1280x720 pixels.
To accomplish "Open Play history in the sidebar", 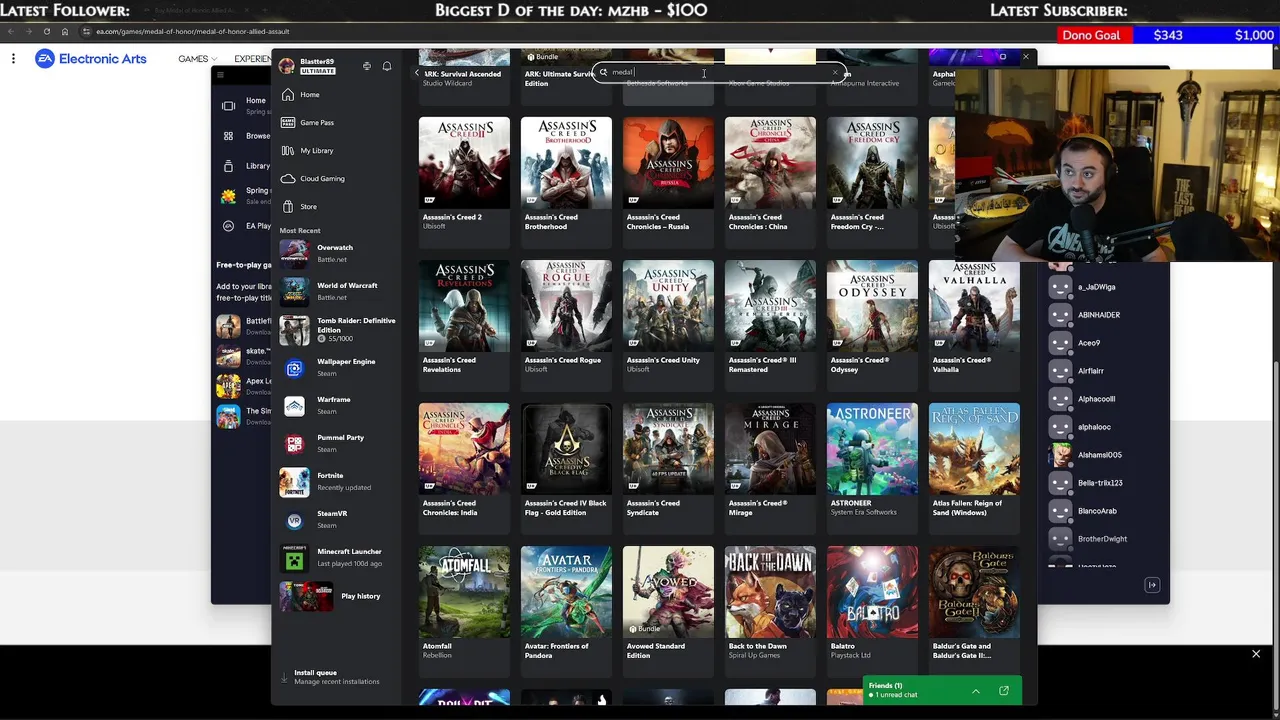I will [x=331, y=596].
